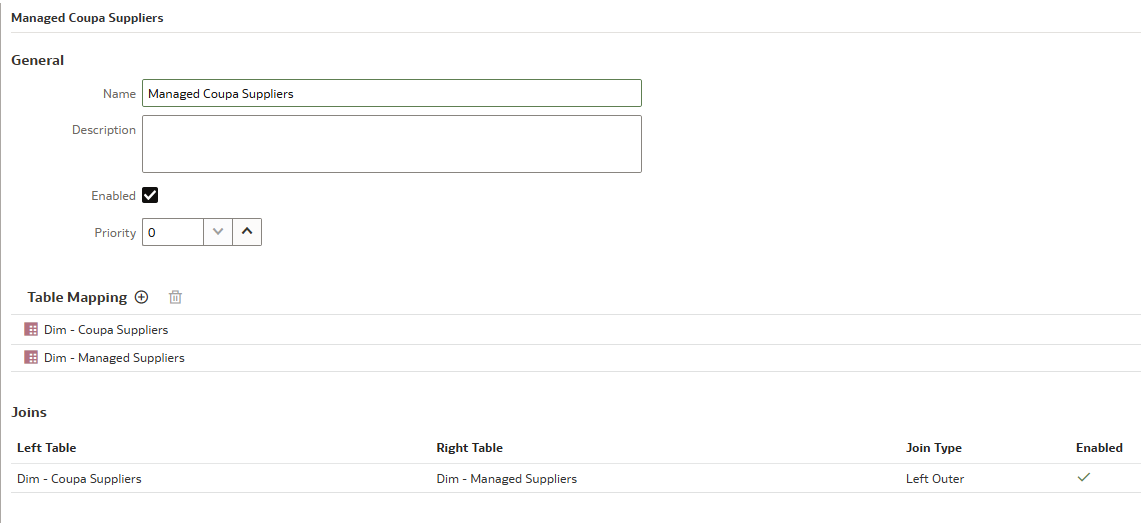This screenshot has height=523, width=1141.
Task: Toggle the Enabled checkbox
Action: (150, 195)
